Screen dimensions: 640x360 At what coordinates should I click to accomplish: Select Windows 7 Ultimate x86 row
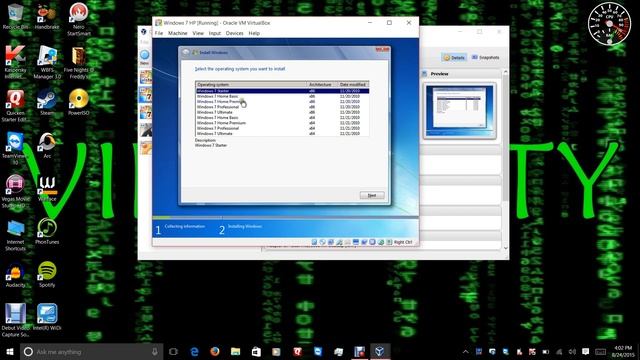pyautogui.click(x=282, y=112)
